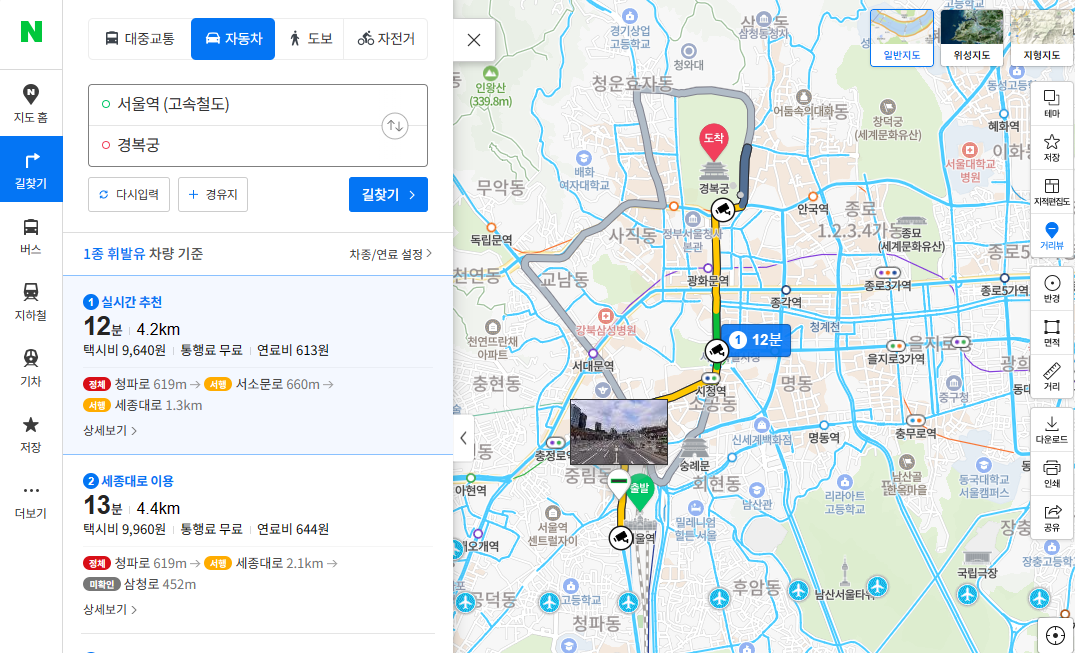Click the 삼청로 452m segment in route 2
Image resolution: width=1075 pixels, height=653 pixels.
140,584
